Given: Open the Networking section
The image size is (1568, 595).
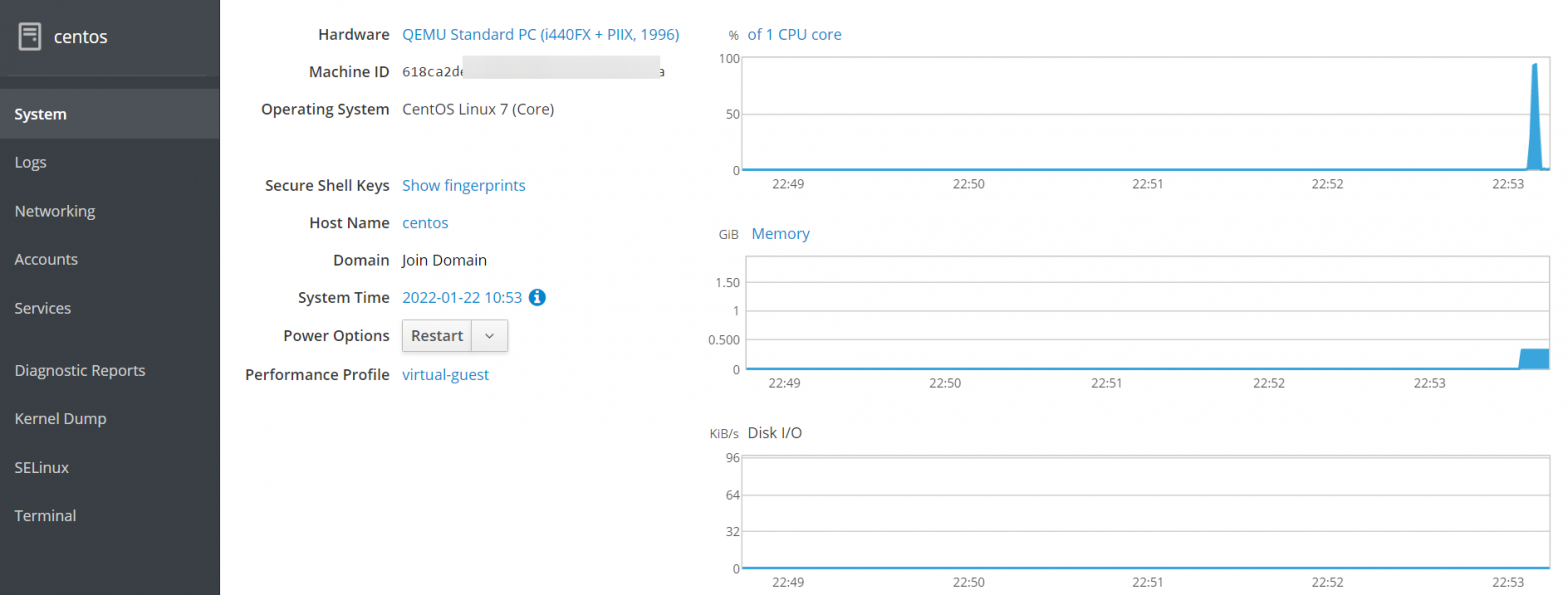Looking at the screenshot, I should (x=54, y=211).
